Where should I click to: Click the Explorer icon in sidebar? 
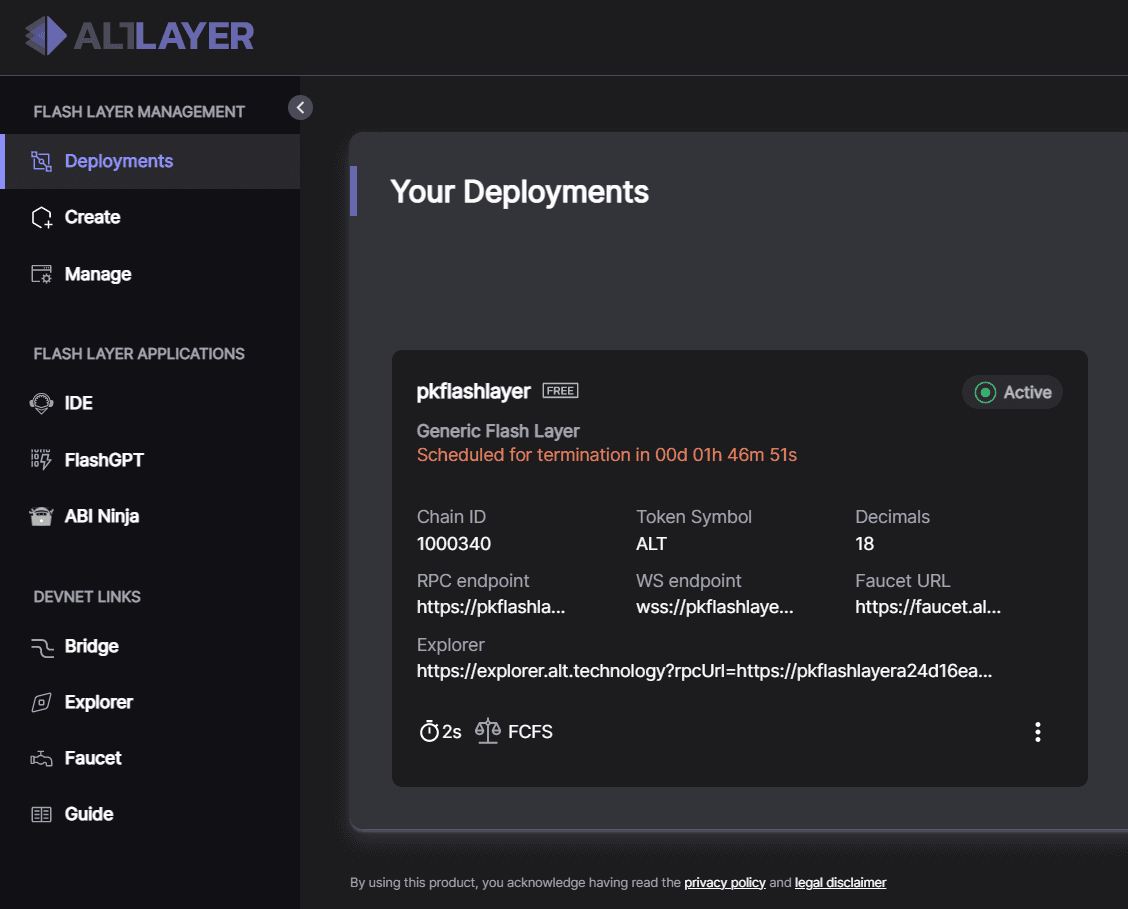pos(42,703)
